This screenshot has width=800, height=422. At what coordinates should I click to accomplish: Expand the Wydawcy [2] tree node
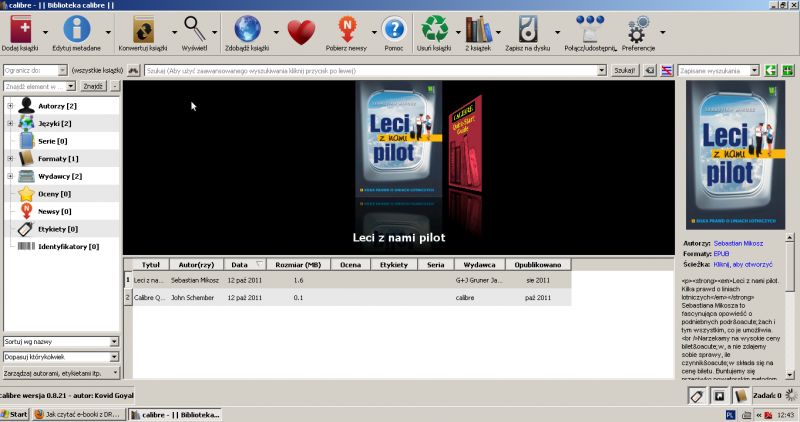click(10, 176)
